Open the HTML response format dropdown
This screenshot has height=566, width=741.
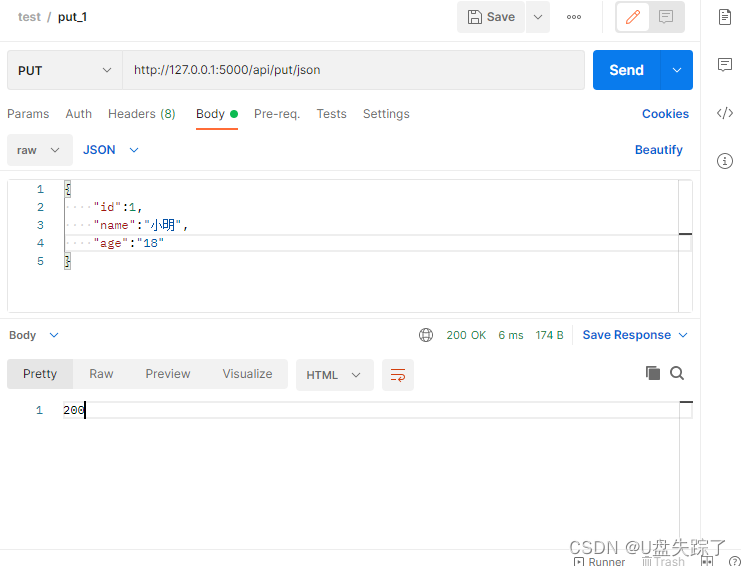click(x=335, y=375)
